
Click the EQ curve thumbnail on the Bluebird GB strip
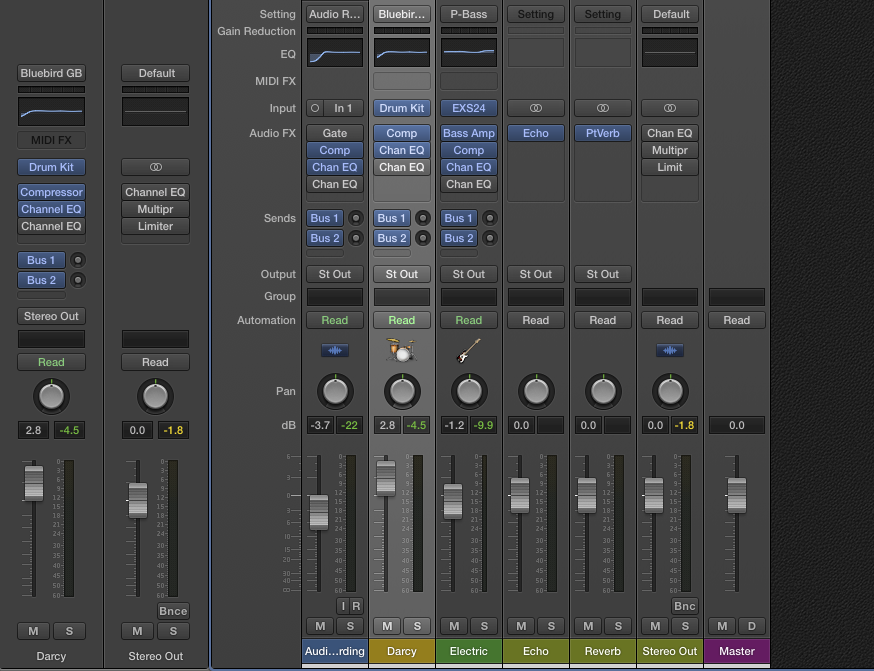tap(51, 110)
